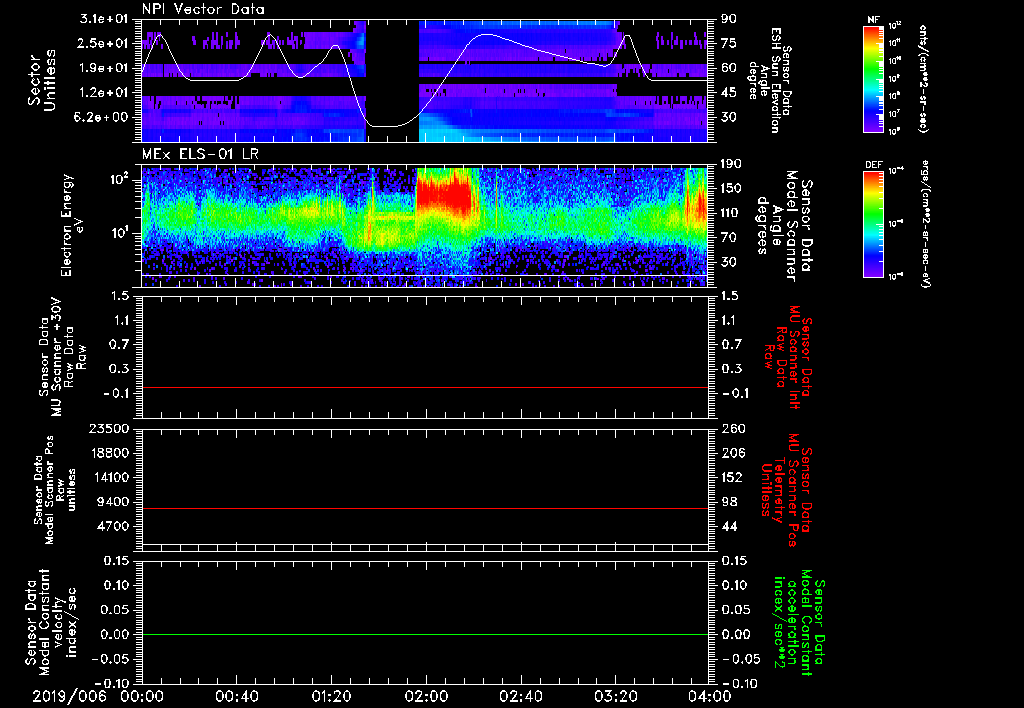Click the "MU Scanner +30V Raw Data" axis label
Image resolution: width=1024 pixels, height=708 pixels.
(x=62, y=357)
